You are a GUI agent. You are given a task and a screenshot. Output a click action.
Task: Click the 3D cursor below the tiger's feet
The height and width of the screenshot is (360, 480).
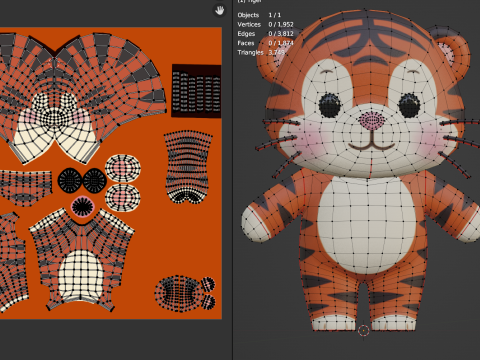pyautogui.click(x=363, y=331)
